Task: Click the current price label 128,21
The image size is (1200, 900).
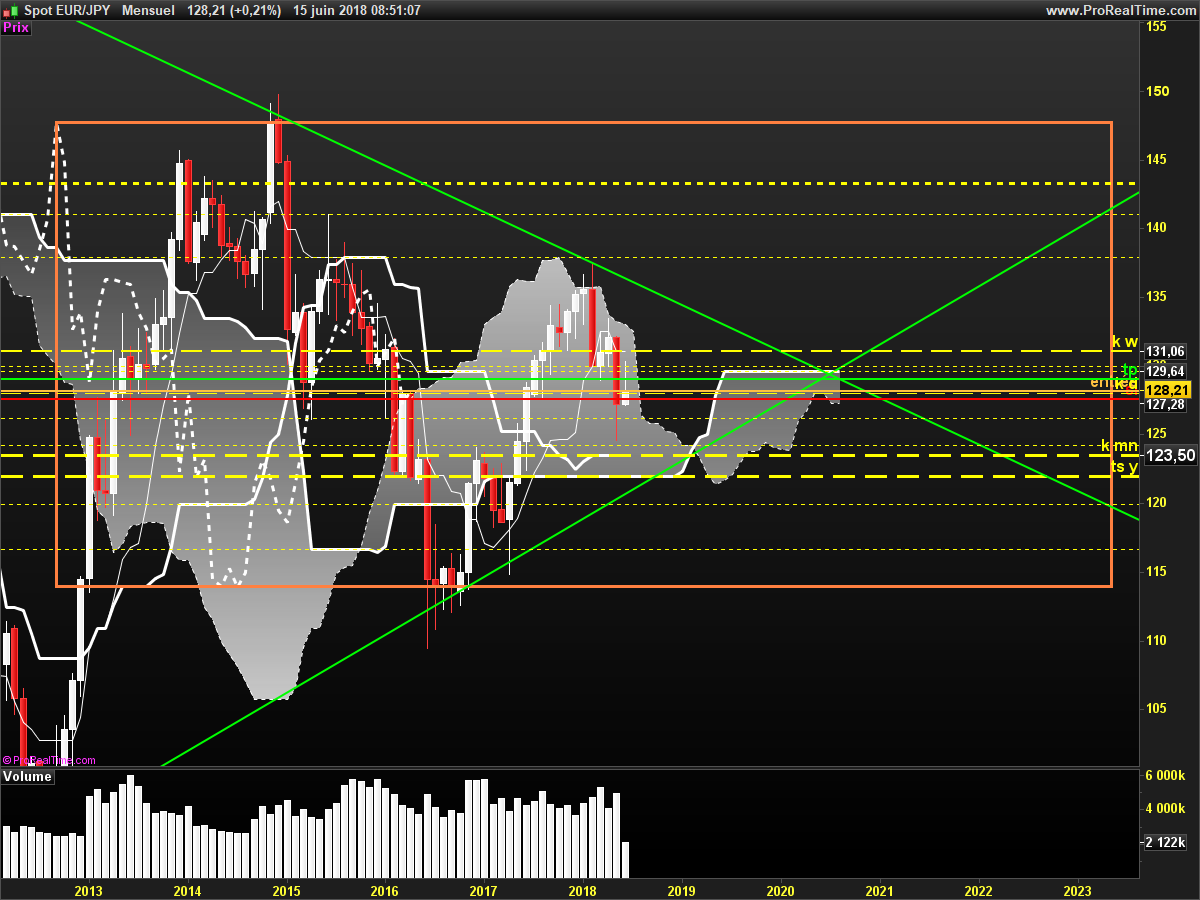Action: 1166,390
